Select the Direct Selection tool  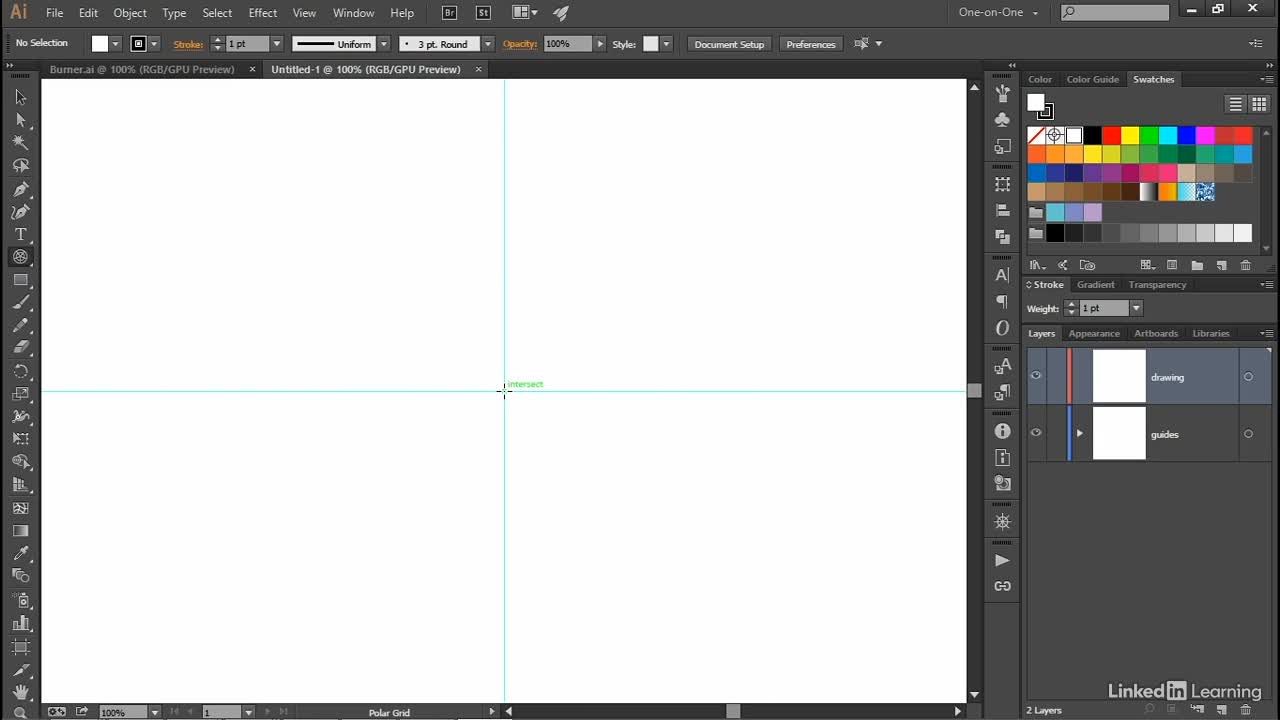(20, 120)
